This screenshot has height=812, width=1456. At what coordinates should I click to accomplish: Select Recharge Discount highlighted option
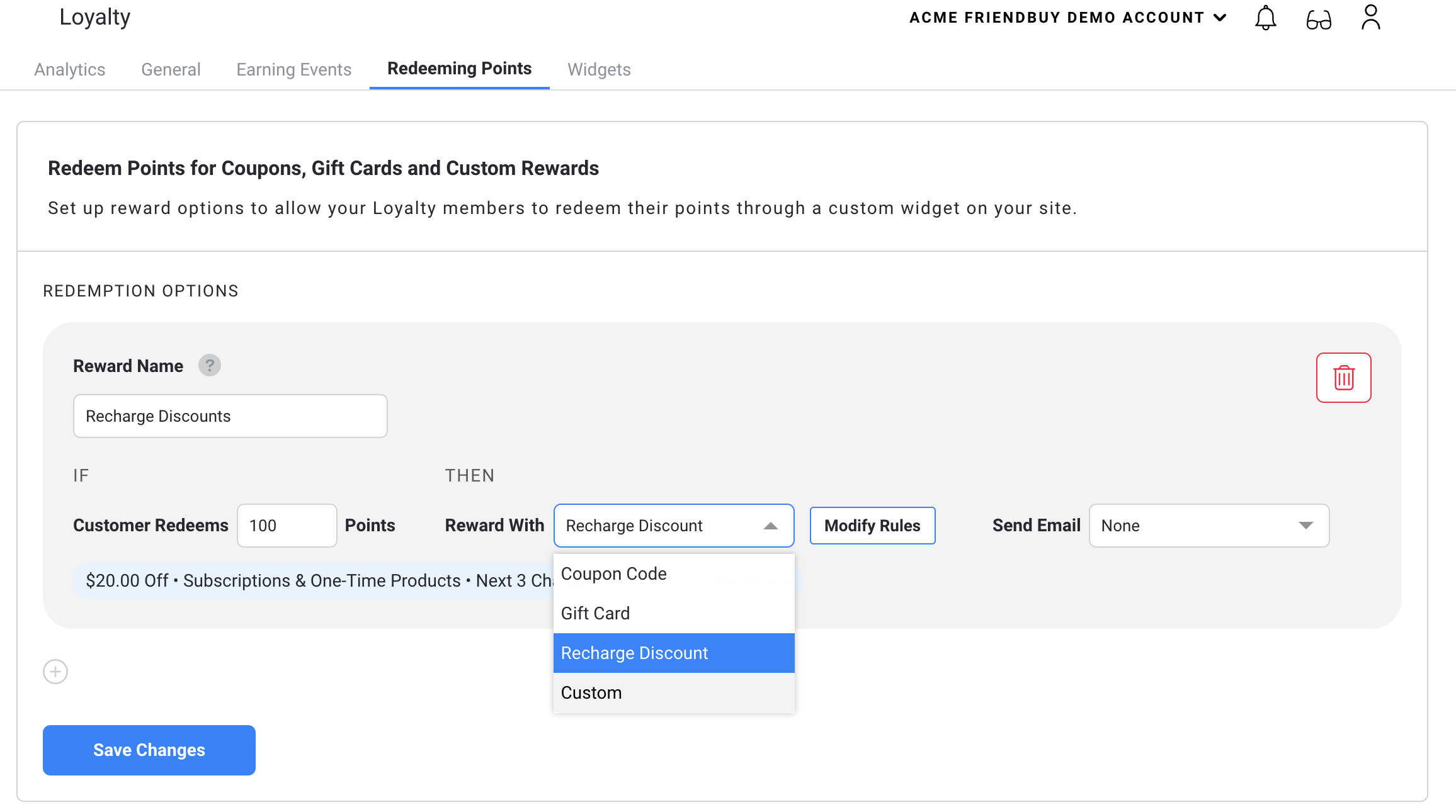[675, 653]
